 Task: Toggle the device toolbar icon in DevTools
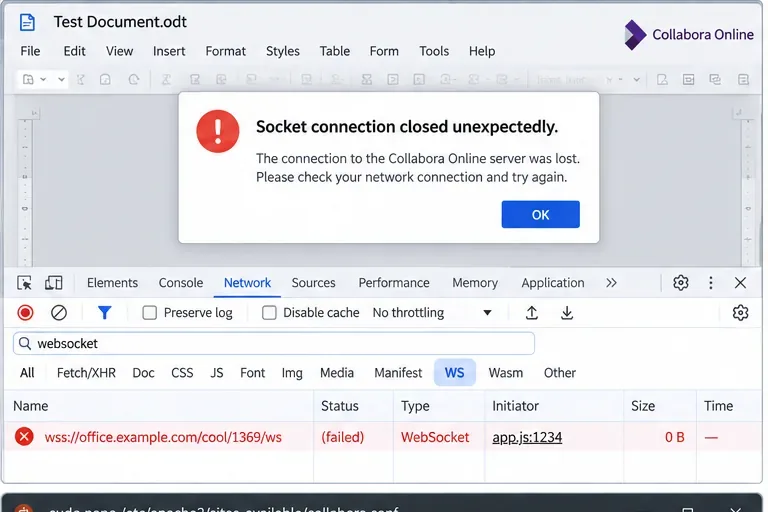(53, 283)
